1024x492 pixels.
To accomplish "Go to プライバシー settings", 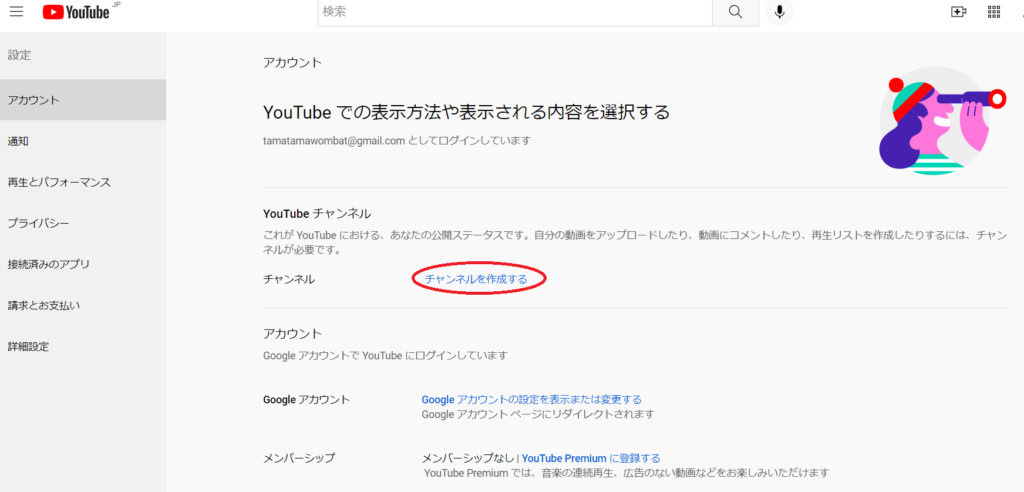I will 83,223.
